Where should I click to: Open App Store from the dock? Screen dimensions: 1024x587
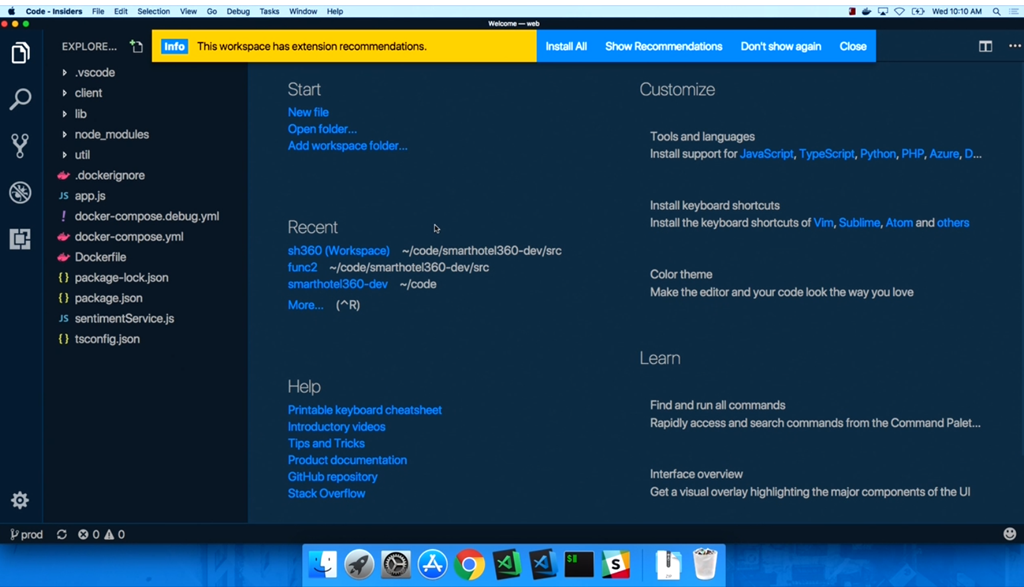click(432, 564)
